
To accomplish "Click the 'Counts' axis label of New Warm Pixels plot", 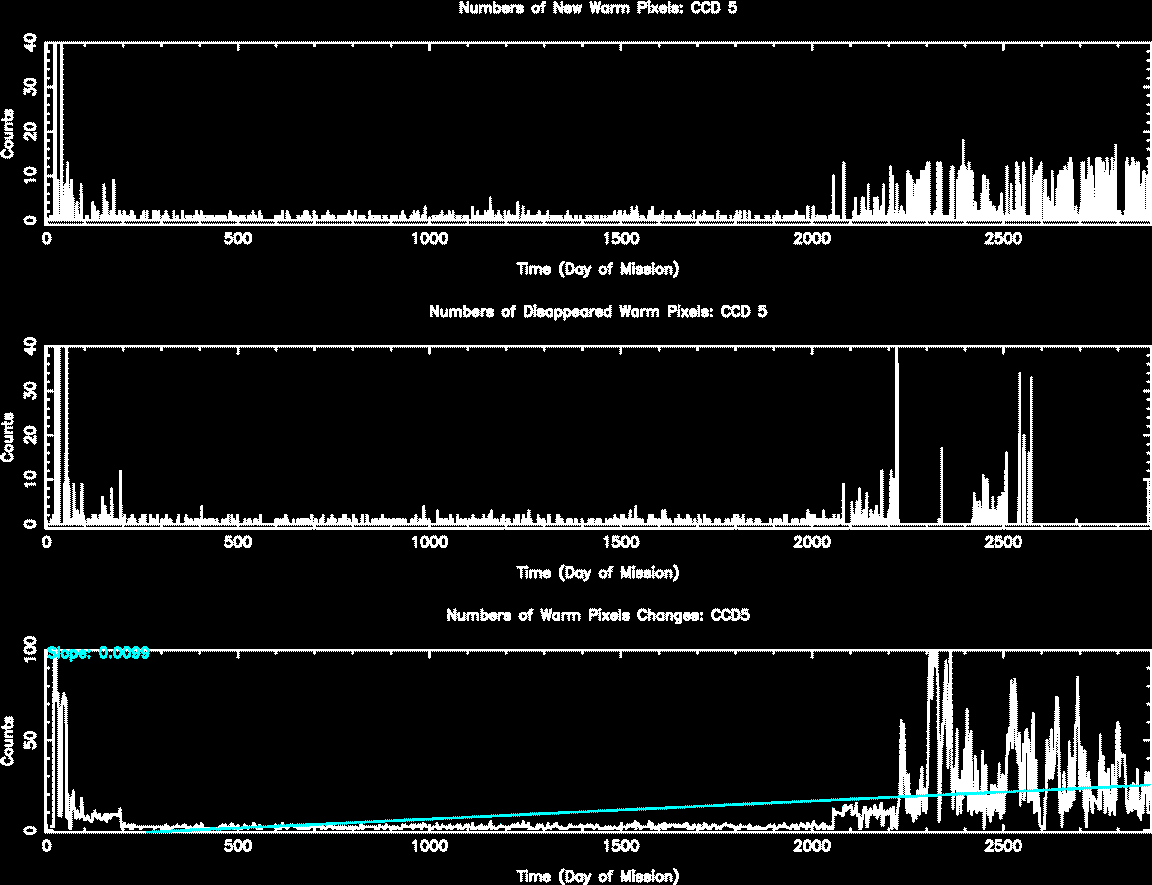I will (7, 133).
